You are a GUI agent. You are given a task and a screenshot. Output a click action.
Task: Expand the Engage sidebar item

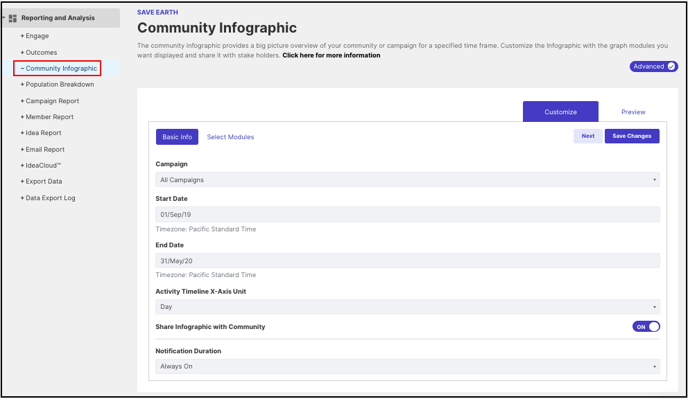(x=35, y=36)
